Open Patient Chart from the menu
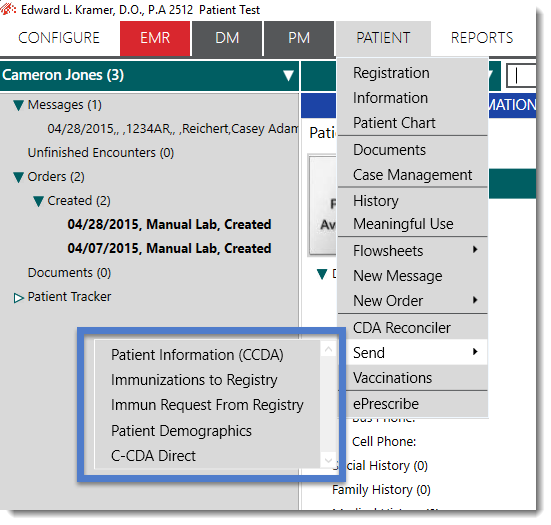The width and height of the screenshot is (551, 525). click(413, 123)
